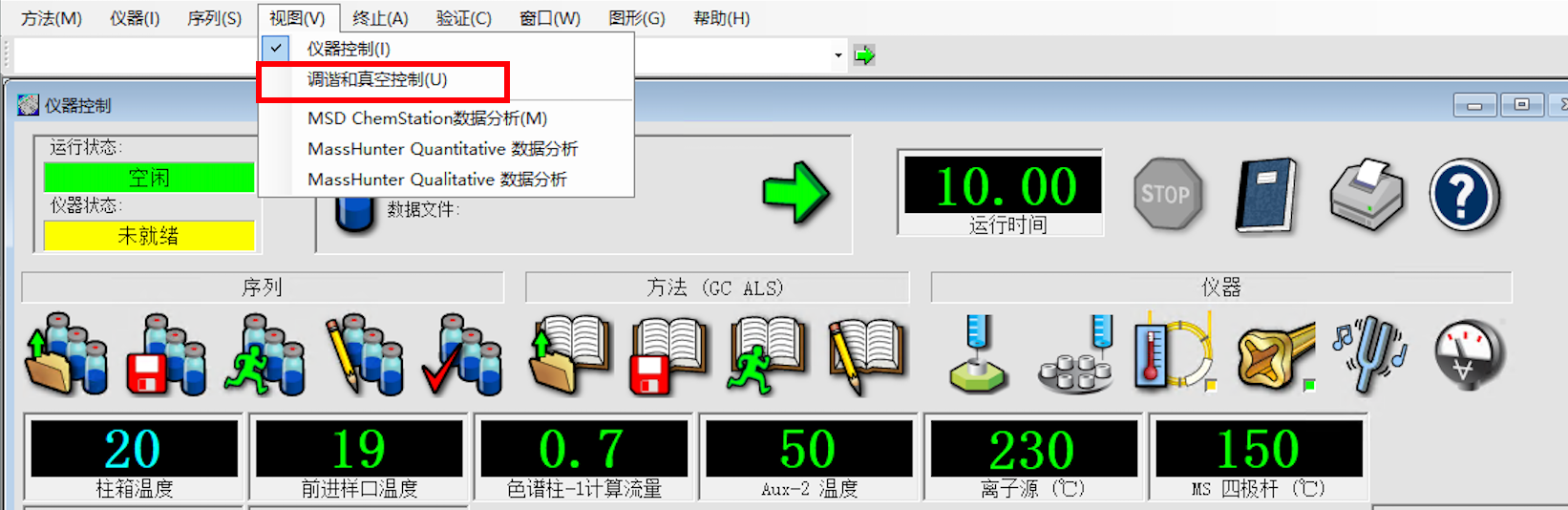1568x510 pixels.
Task: Toggle the checked 仪器控制(I) menu item
Action: [349, 49]
